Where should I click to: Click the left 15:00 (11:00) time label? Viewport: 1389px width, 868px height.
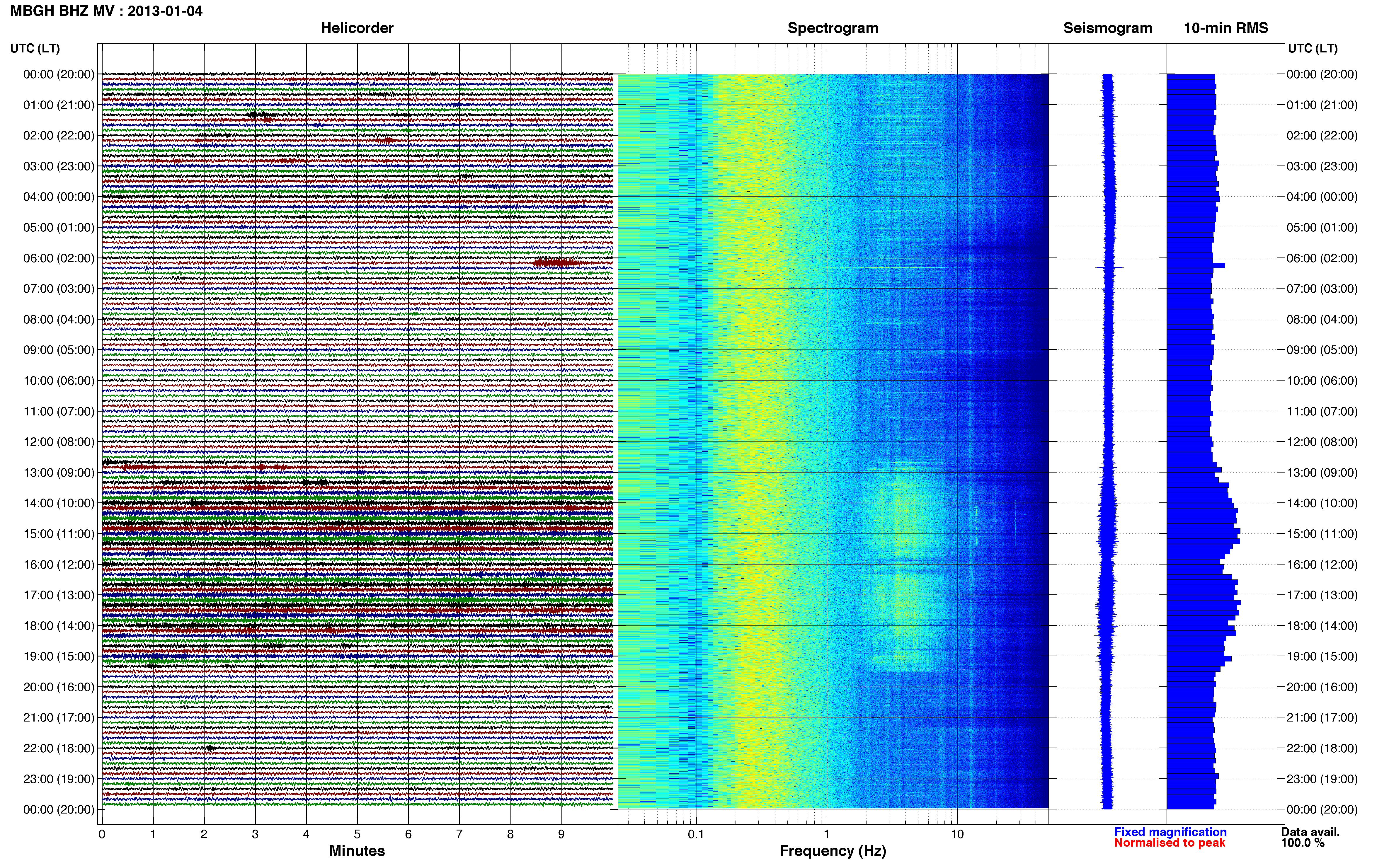[x=59, y=534]
